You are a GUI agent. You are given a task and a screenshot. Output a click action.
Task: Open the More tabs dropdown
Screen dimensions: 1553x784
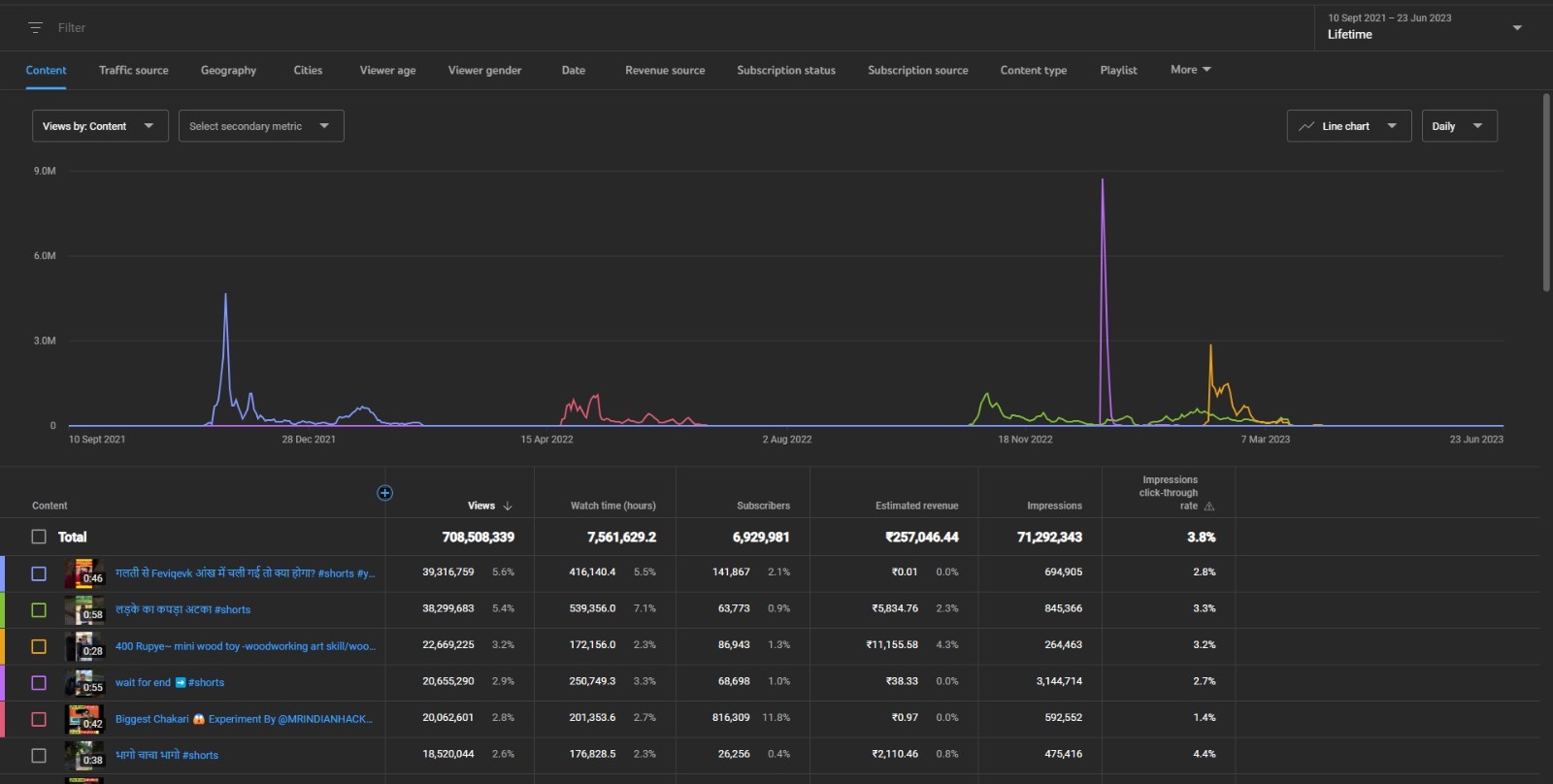coord(1190,70)
